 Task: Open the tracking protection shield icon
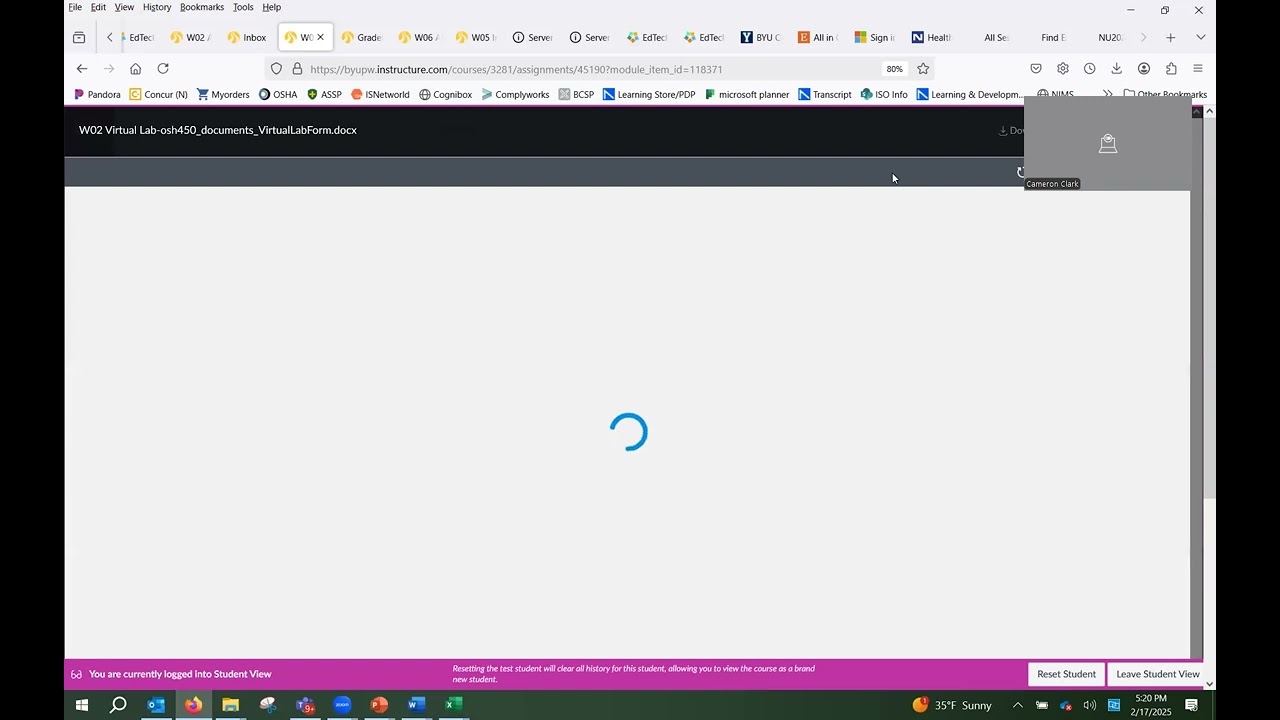[x=277, y=69]
